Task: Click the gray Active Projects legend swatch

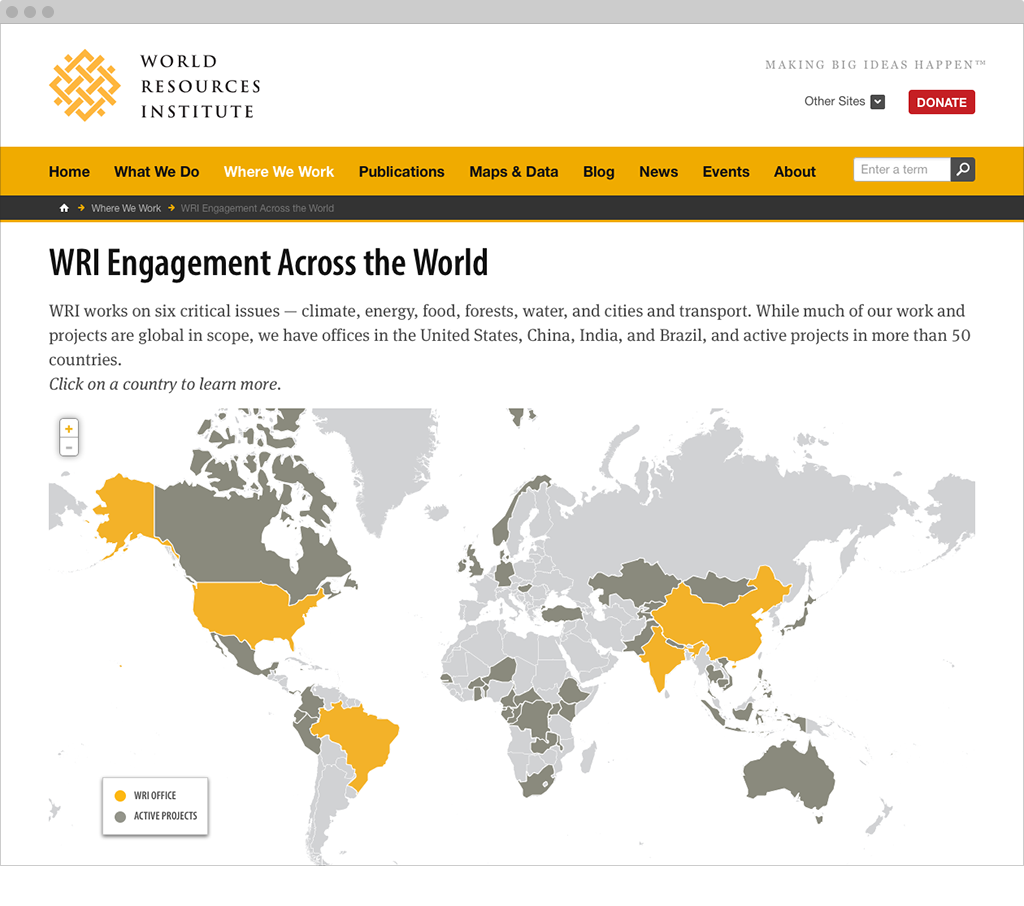Action: click(120, 817)
